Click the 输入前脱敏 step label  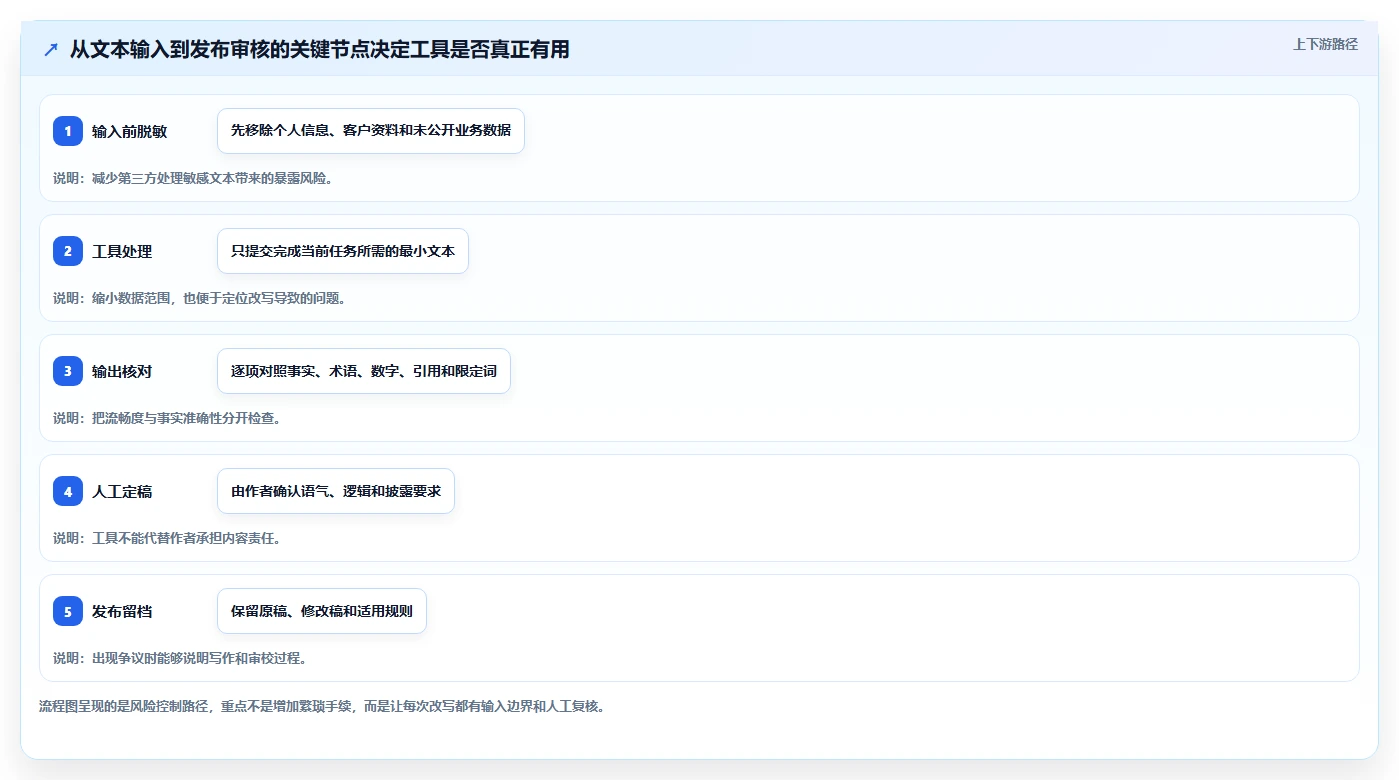coord(129,131)
